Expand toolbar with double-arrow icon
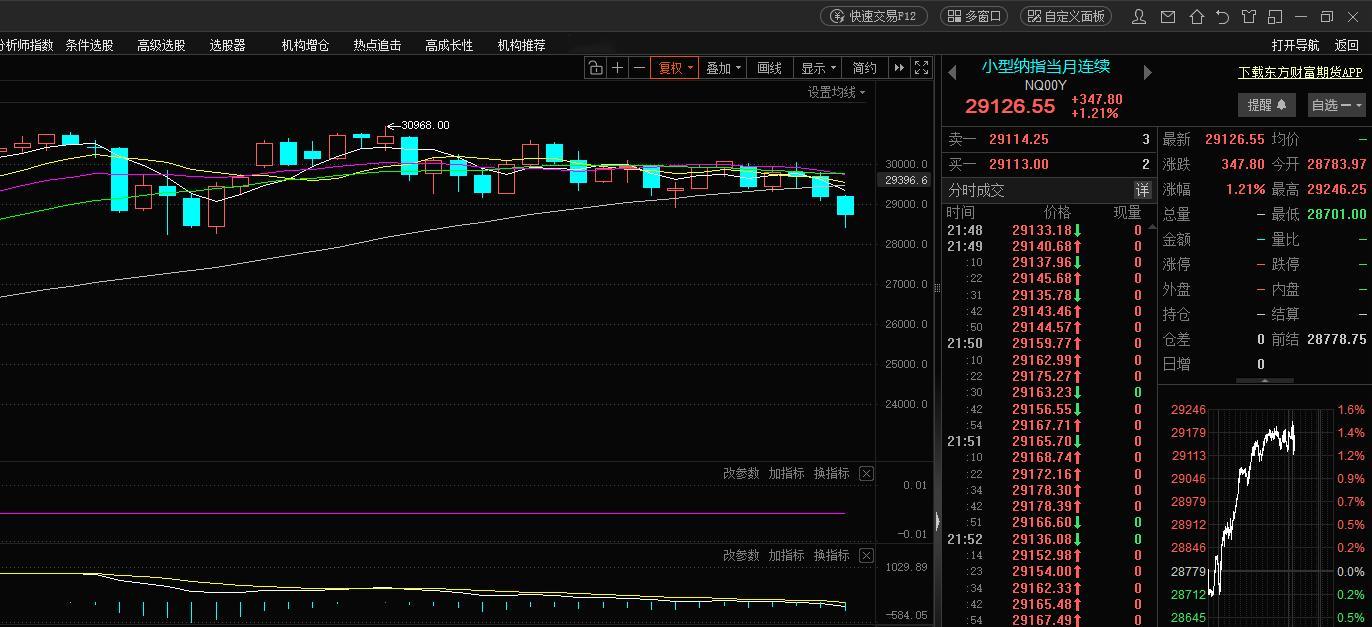 tap(899, 68)
